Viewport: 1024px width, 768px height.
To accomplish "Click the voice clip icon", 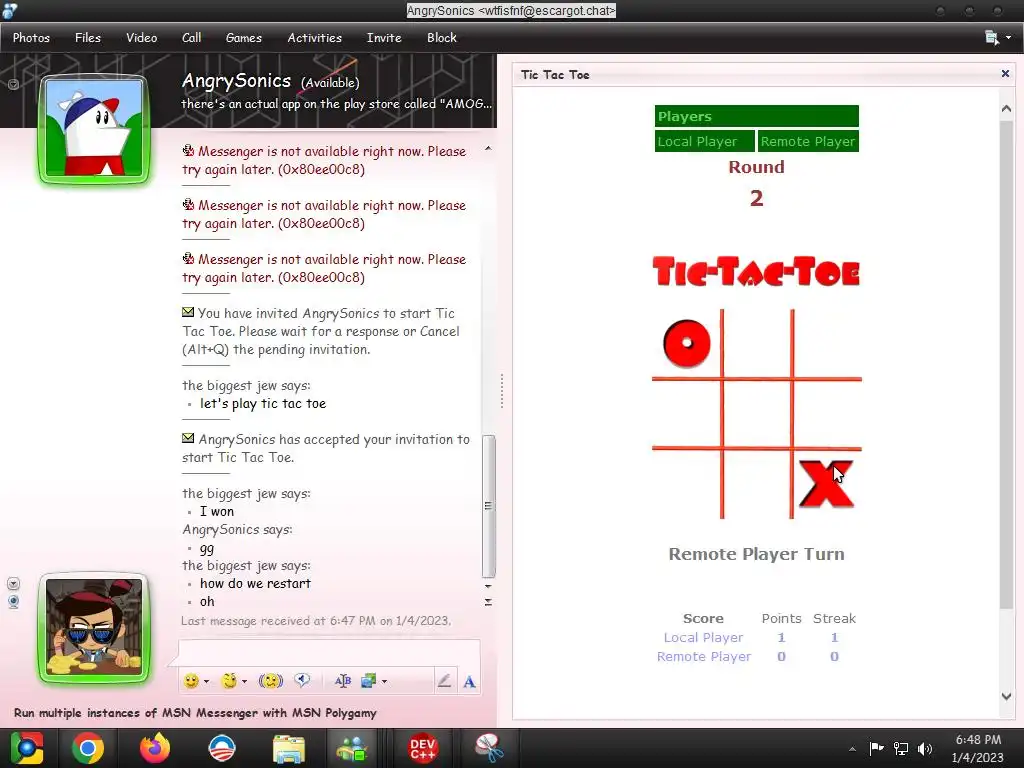I will click(x=302, y=680).
